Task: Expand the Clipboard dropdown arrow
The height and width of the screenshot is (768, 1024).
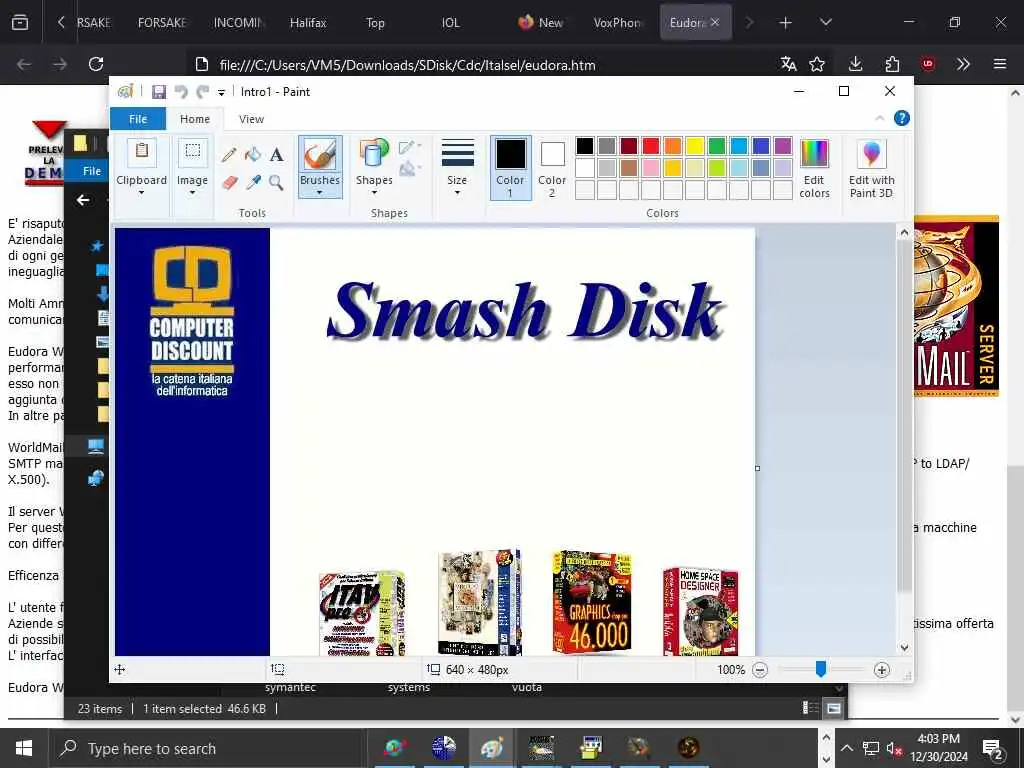Action: click(141, 193)
